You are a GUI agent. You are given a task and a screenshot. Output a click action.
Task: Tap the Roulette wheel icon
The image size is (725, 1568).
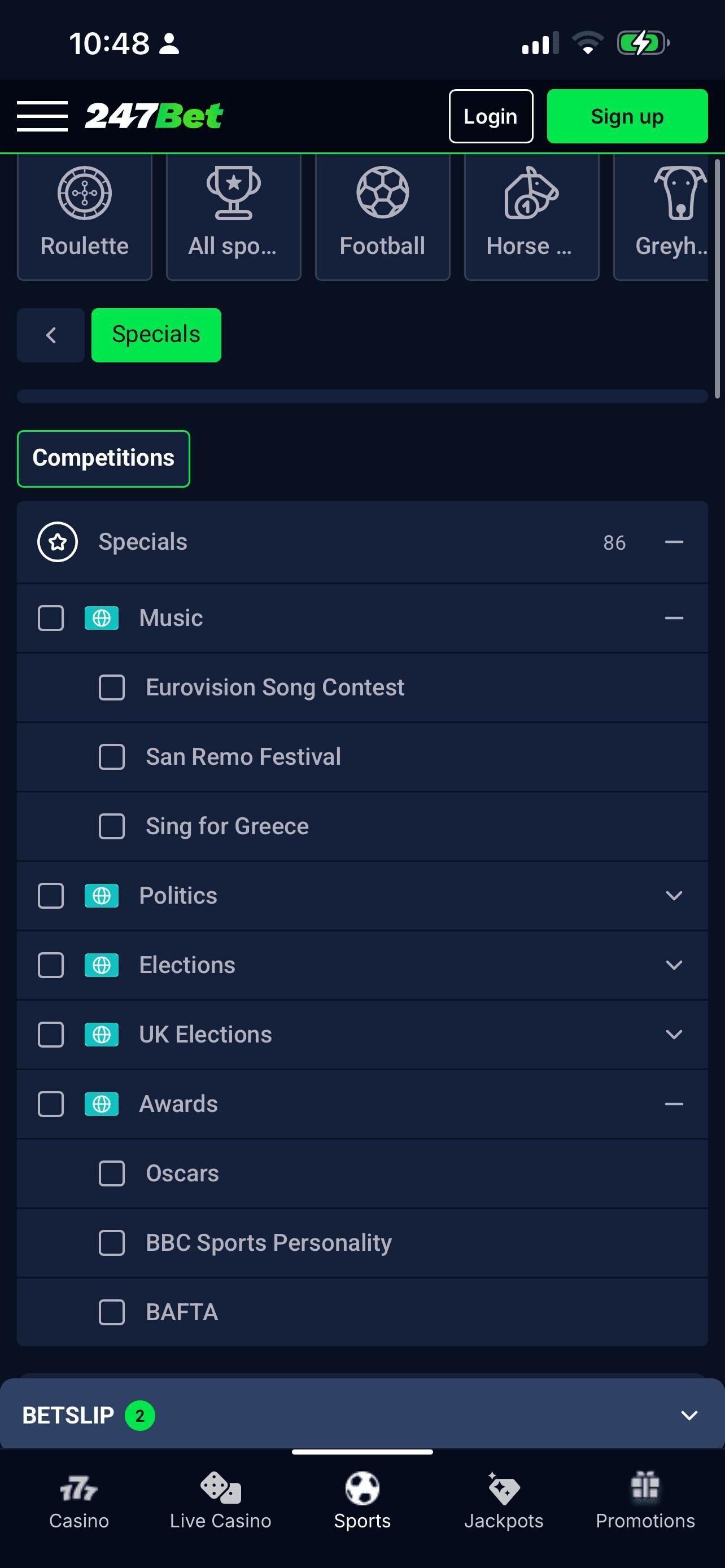coord(85,193)
